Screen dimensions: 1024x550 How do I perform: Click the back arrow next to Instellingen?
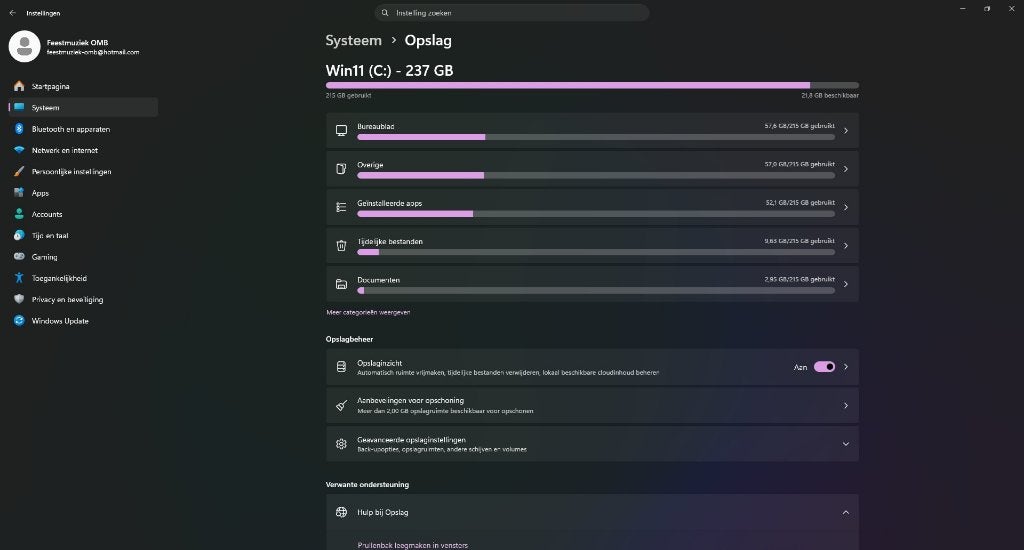pos(12,13)
